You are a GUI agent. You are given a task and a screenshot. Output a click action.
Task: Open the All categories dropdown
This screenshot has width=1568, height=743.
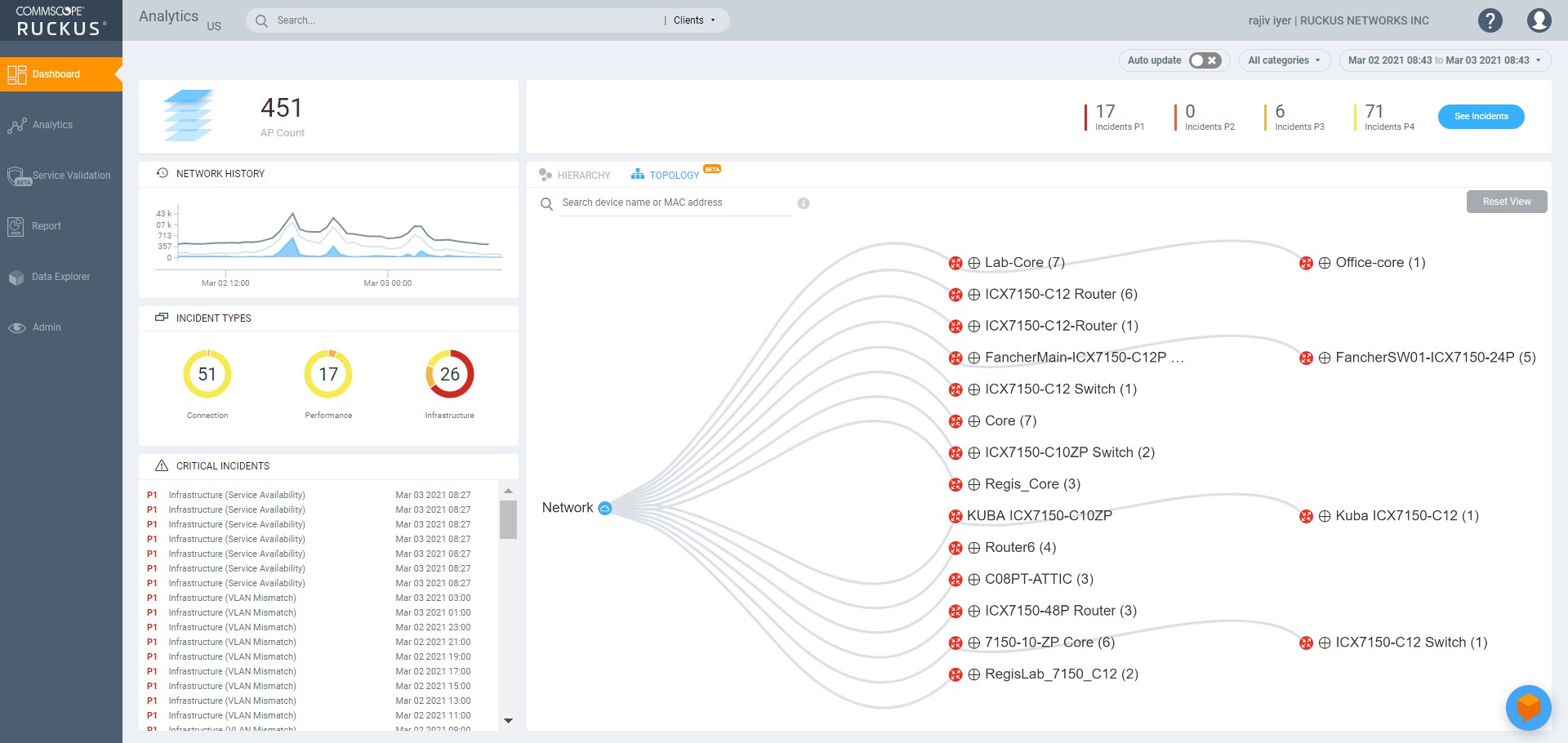tap(1285, 60)
